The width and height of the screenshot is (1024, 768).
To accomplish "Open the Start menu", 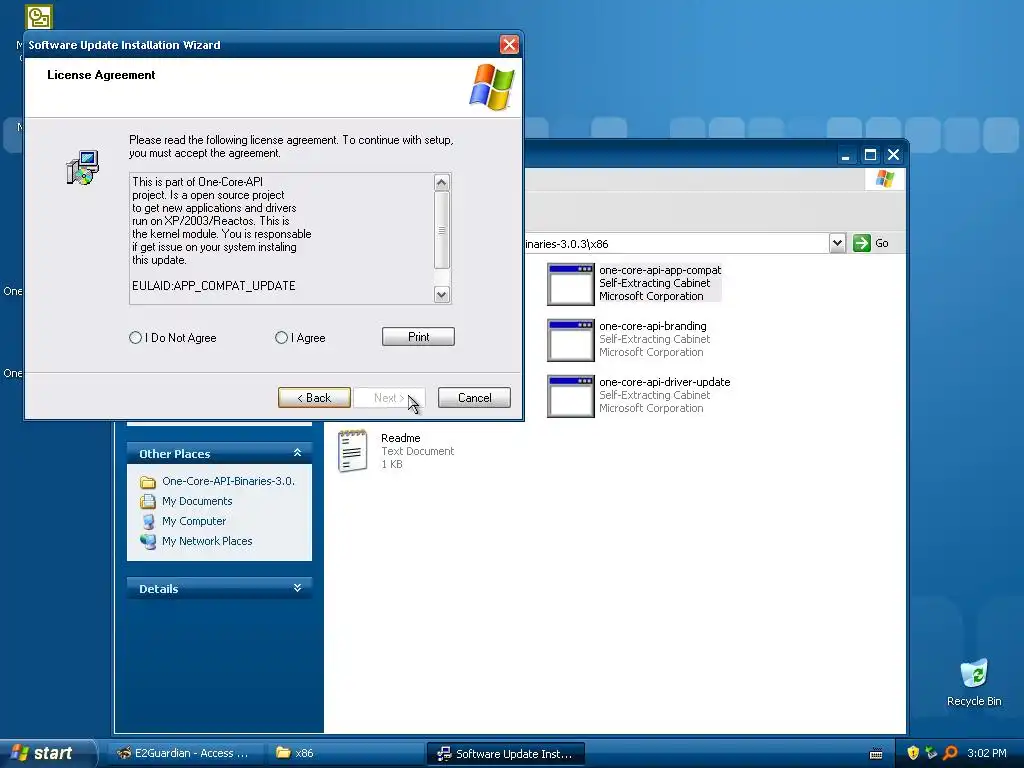I will [42, 753].
